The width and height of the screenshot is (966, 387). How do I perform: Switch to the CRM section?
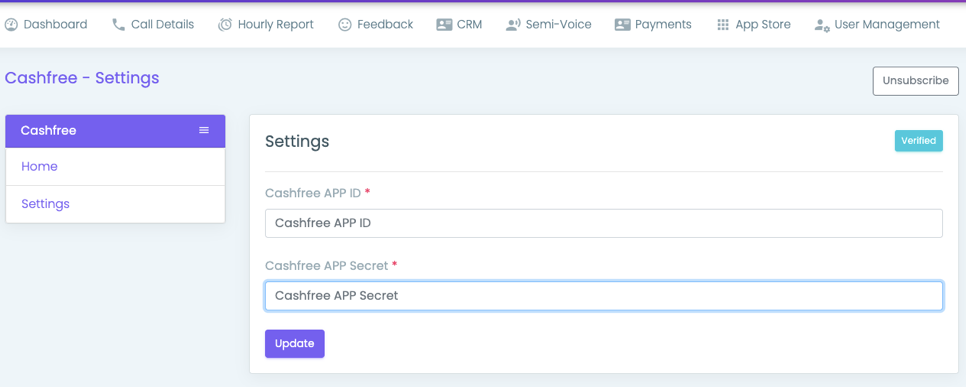(459, 25)
